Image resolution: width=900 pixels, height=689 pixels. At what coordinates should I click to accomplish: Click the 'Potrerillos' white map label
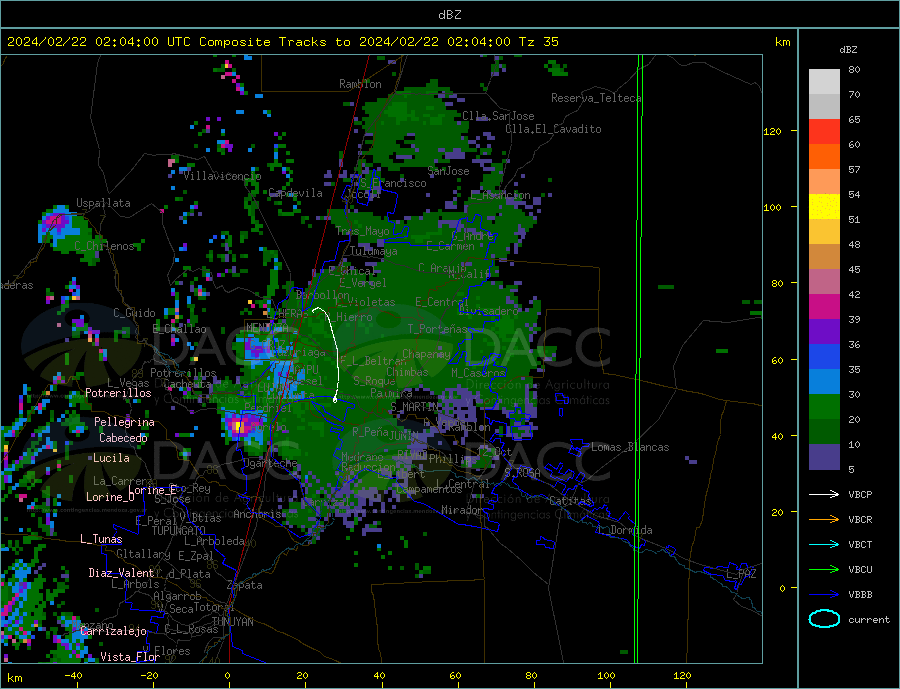coord(118,393)
